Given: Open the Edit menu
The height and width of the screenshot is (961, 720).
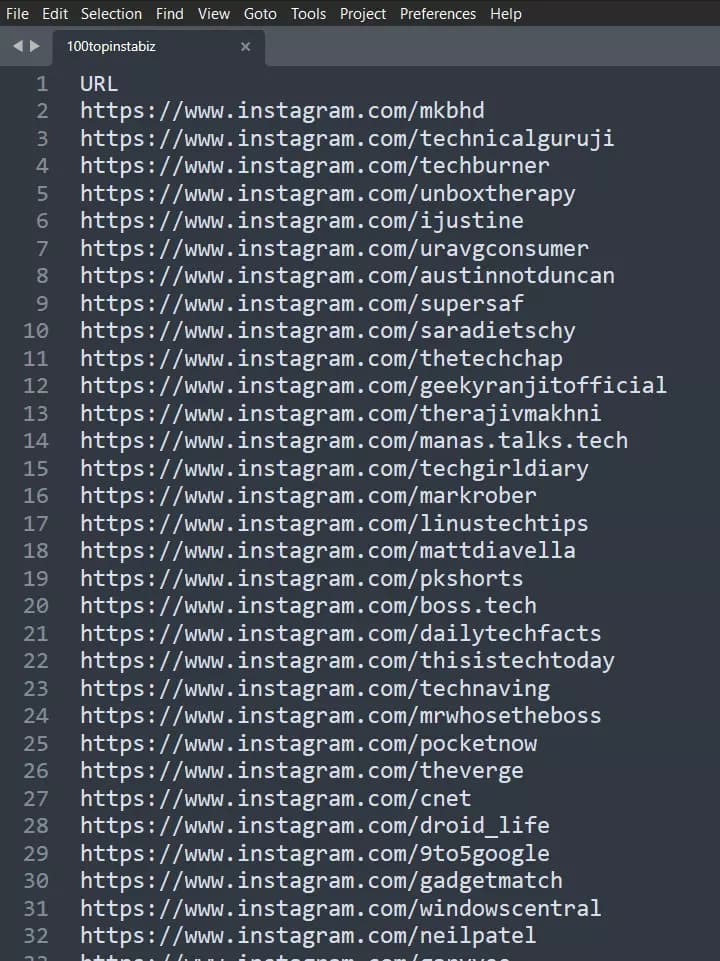Looking at the screenshot, I should click(55, 13).
